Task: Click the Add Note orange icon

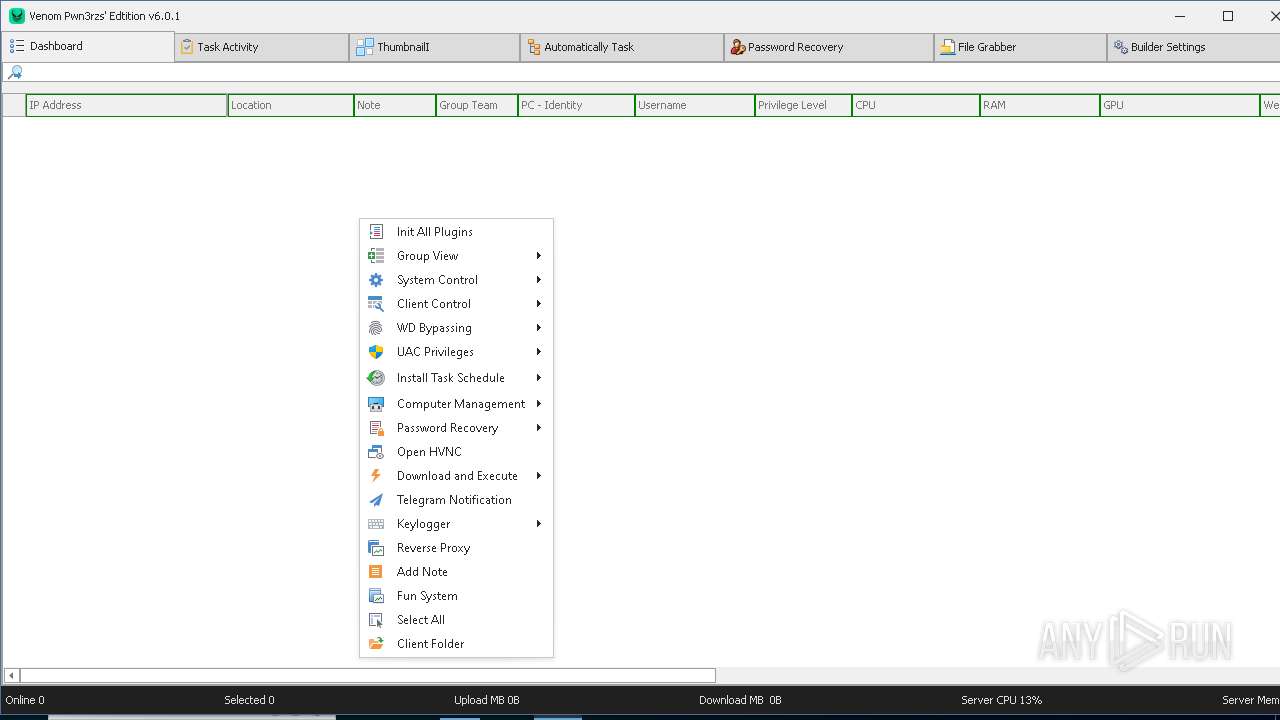Action: 376,572
